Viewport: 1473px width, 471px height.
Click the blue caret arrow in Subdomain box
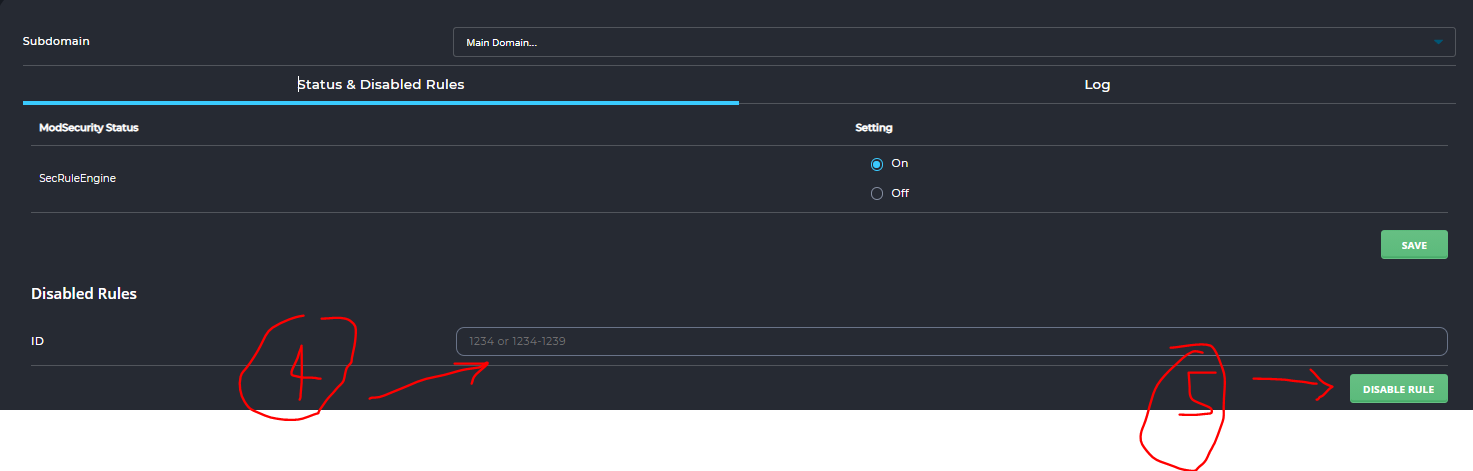(x=1438, y=42)
